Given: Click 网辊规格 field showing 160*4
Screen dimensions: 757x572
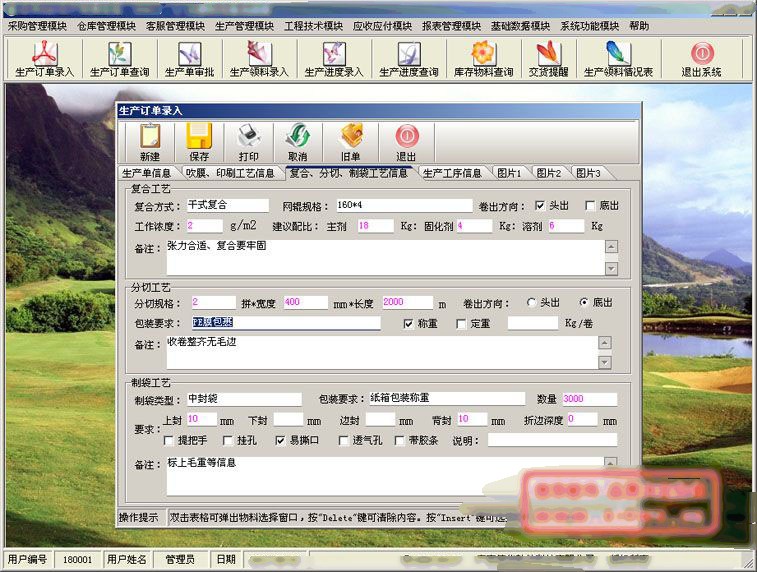Looking at the screenshot, I should click(x=404, y=205).
